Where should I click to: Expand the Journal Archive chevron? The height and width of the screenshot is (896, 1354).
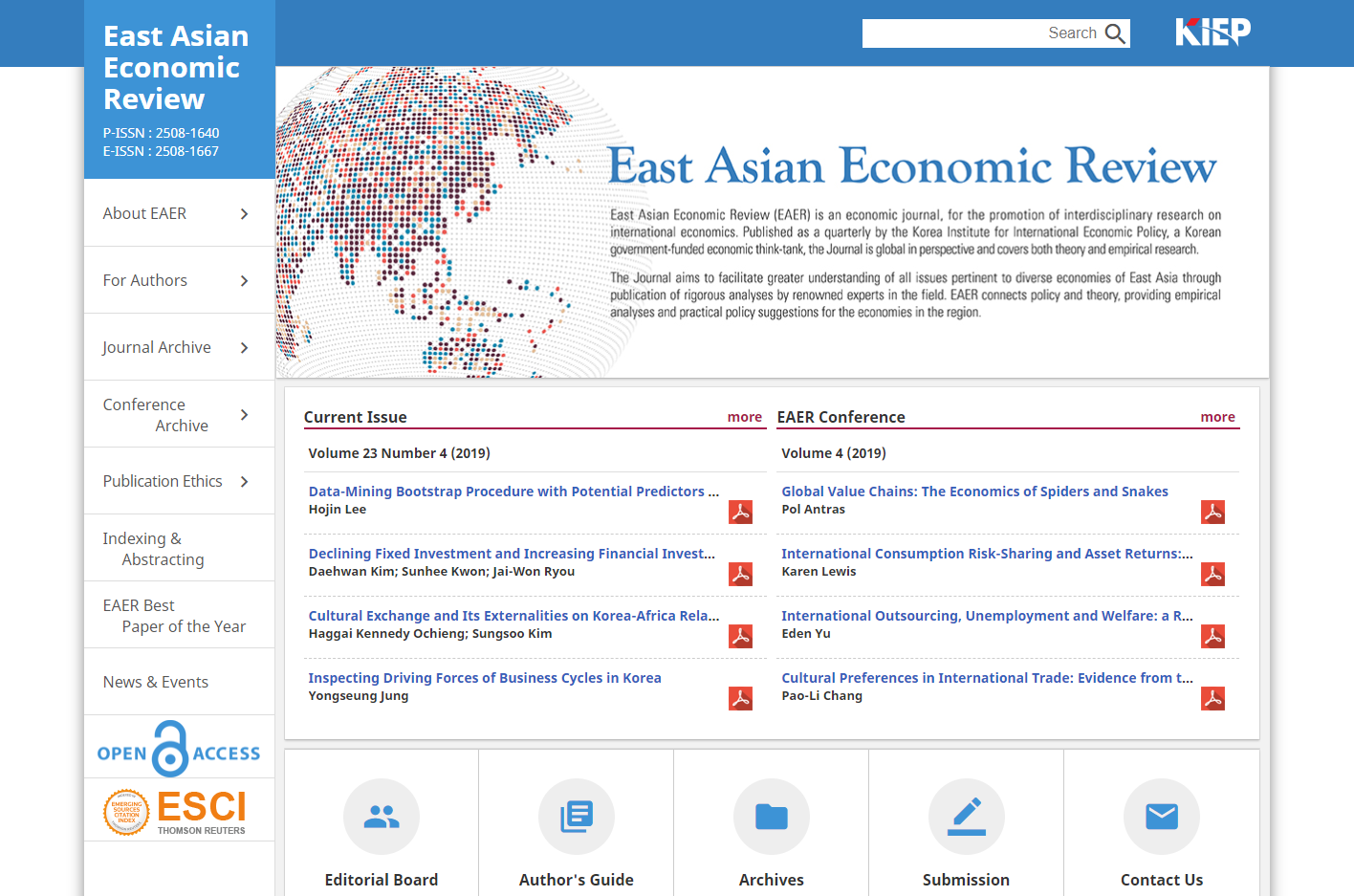(244, 348)
